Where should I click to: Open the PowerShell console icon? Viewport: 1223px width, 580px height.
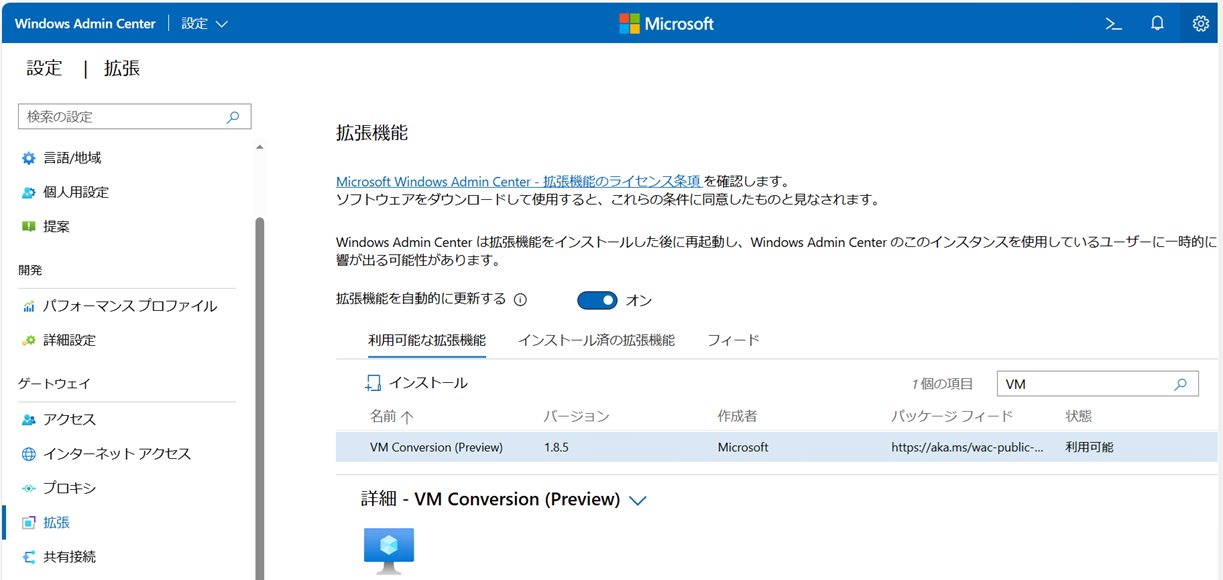1113,24
